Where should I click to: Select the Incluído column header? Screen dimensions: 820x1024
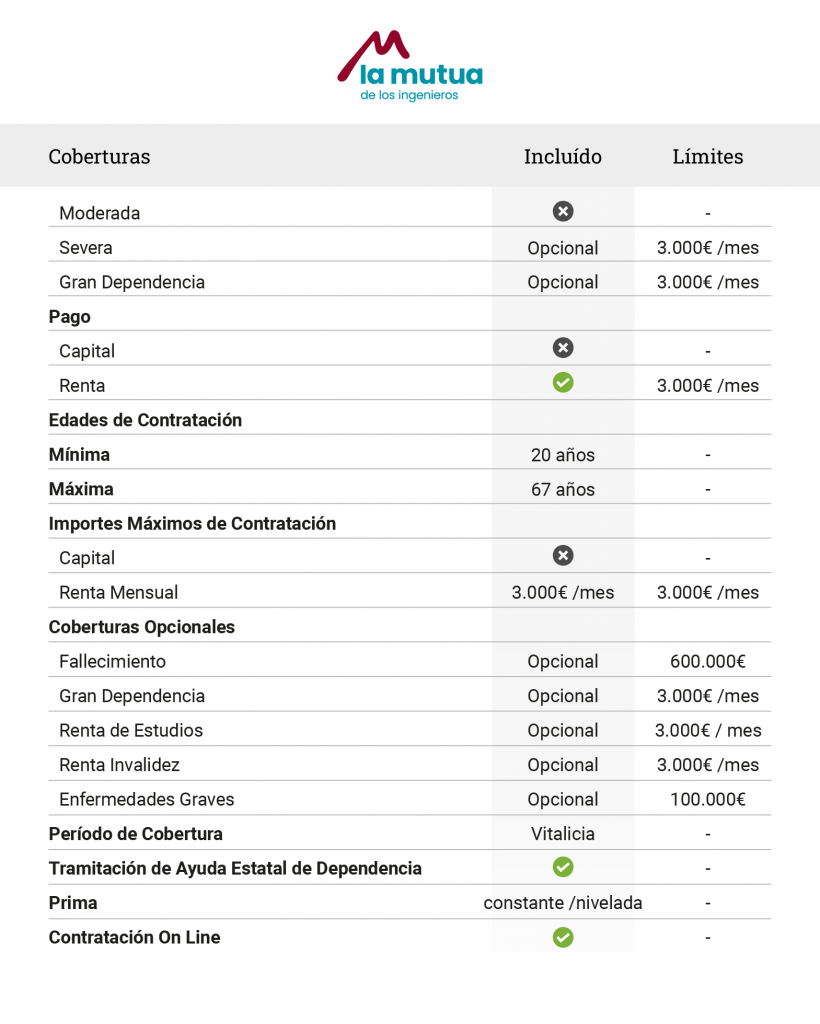pyautogui.click(x=563, y=157)
